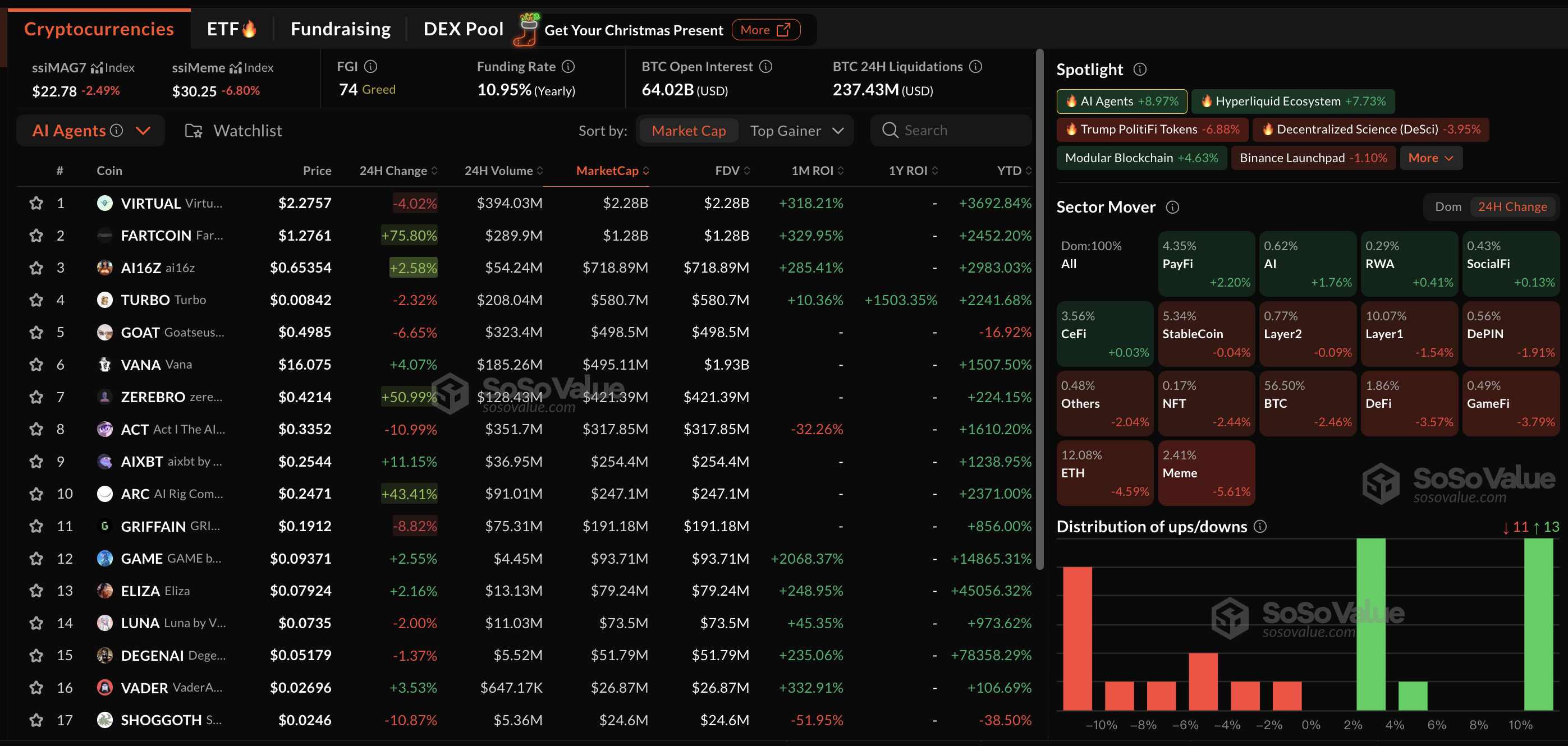
Task: Switch to the ETF tab
Action: click(x=231, y=29)
